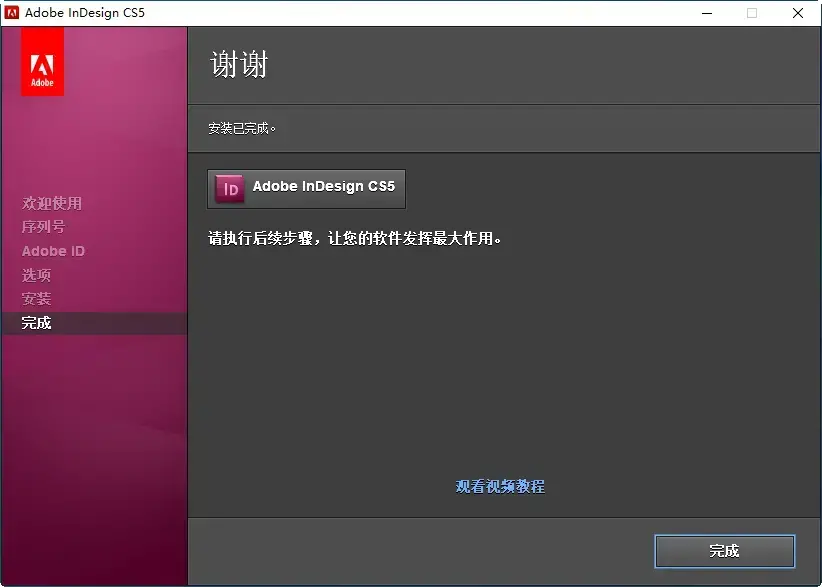The width and height of the screenshot is (822, 587).
Task: Click the Adobe InDesign CS5 product button
Action: coord(306,189)
